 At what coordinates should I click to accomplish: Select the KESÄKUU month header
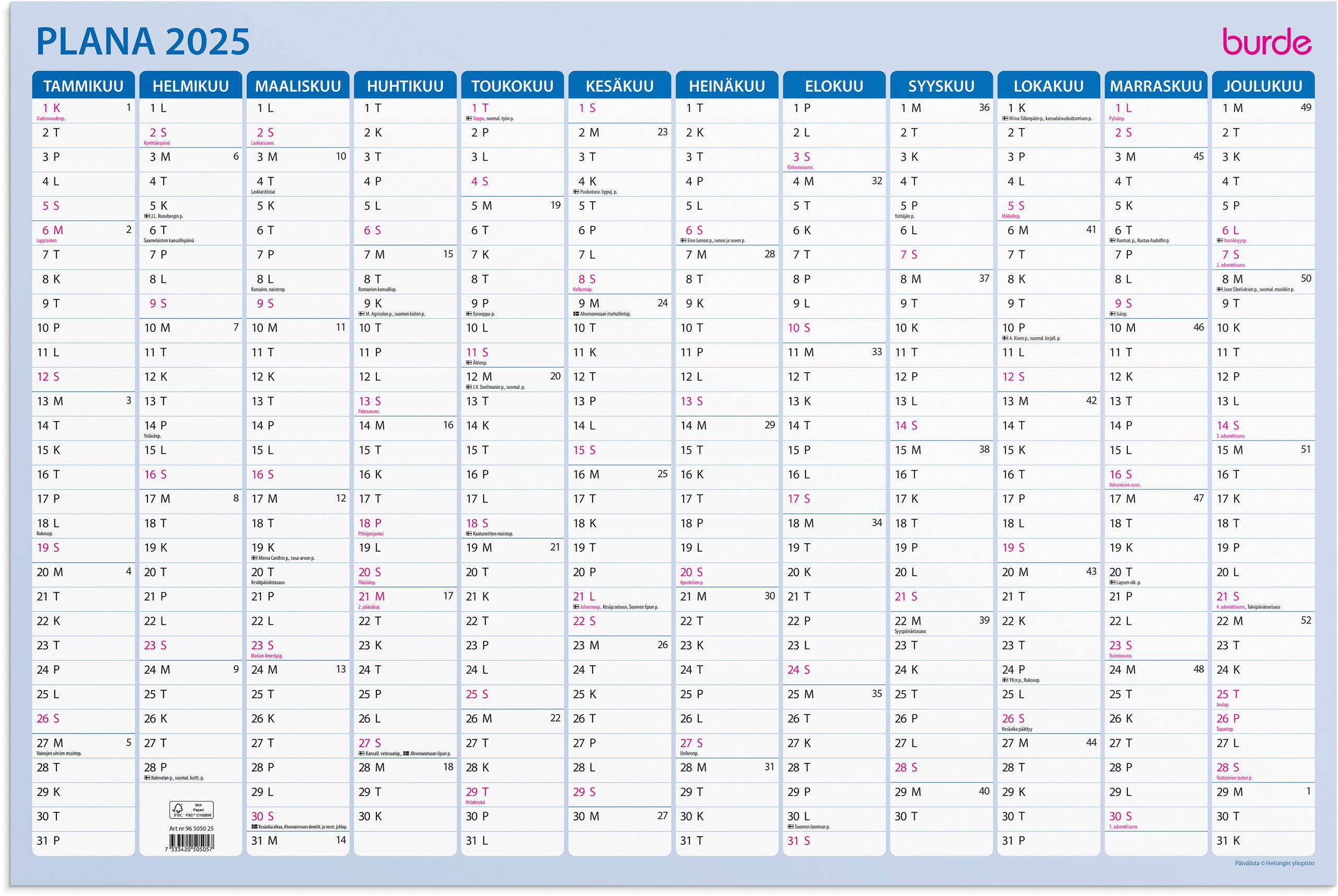point(619,86)
